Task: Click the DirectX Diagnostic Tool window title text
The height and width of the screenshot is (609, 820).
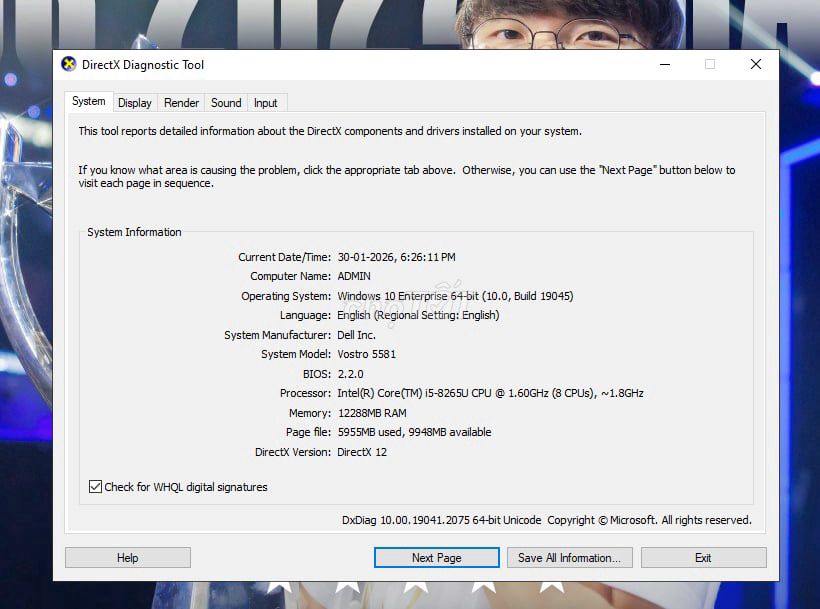Action: tap(143, 65)
